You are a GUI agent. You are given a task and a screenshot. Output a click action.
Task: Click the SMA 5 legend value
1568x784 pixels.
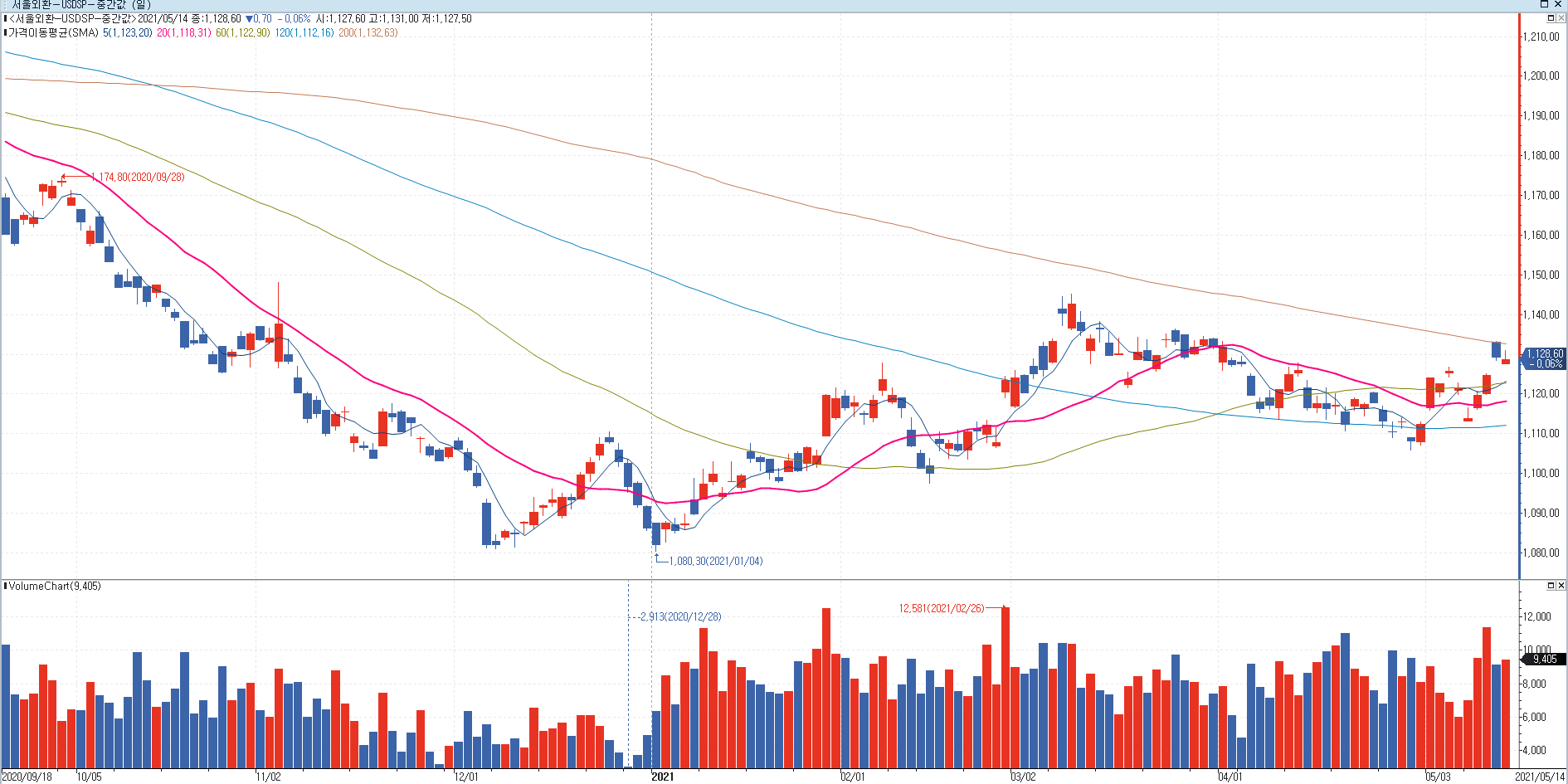pos(128,32)
